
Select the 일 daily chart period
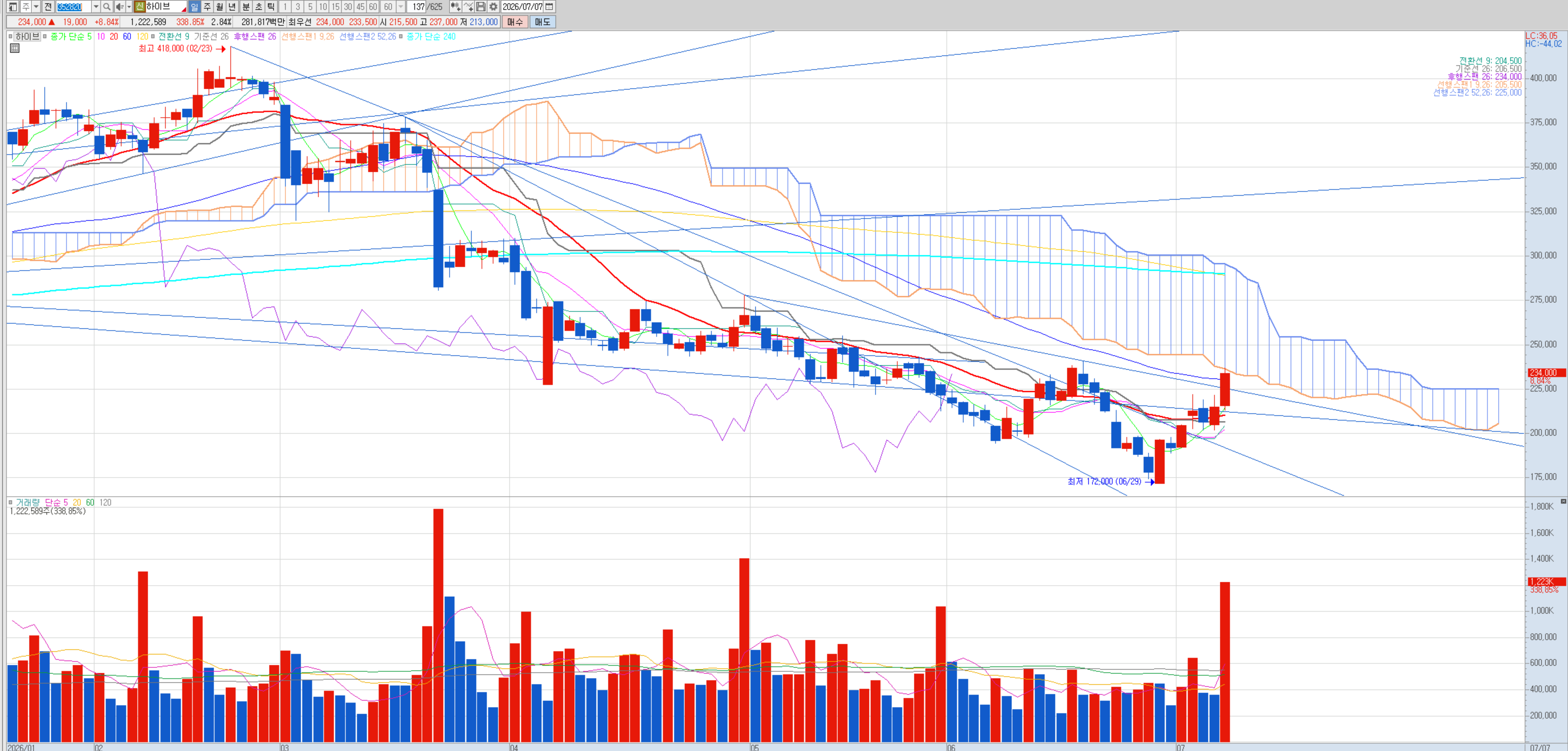tap(194, 7)
